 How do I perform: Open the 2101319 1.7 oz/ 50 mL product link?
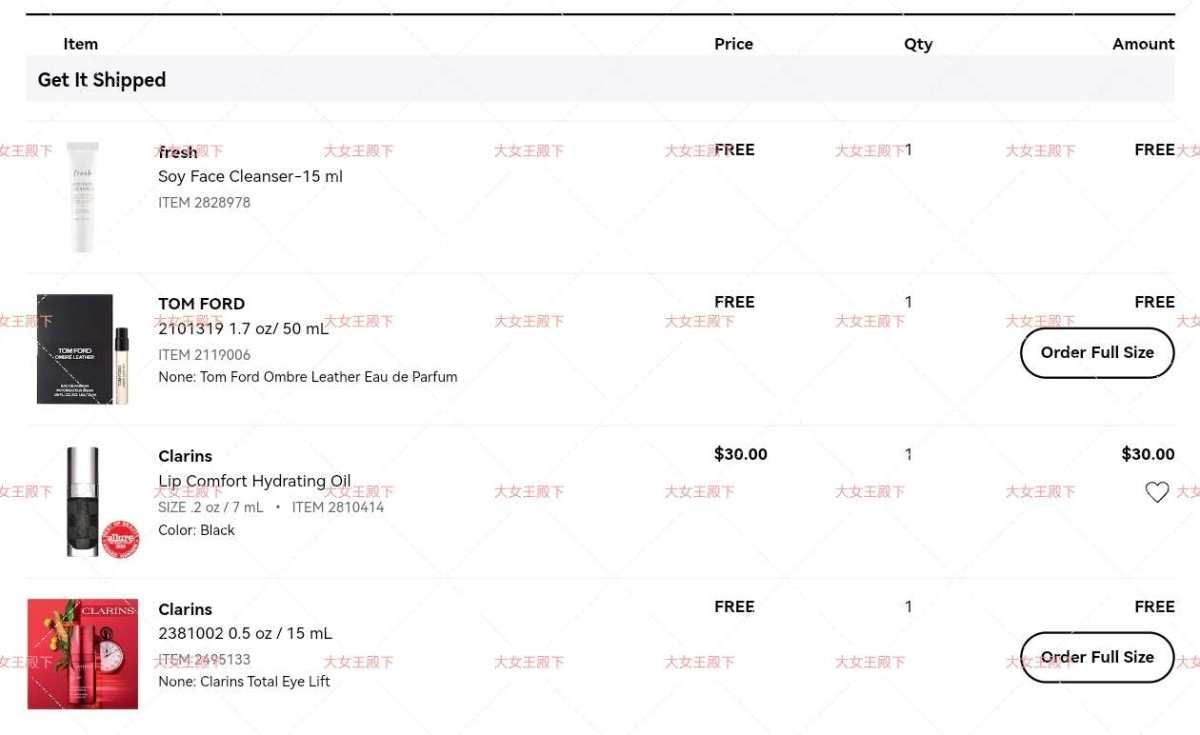click(x=243, y=328)
